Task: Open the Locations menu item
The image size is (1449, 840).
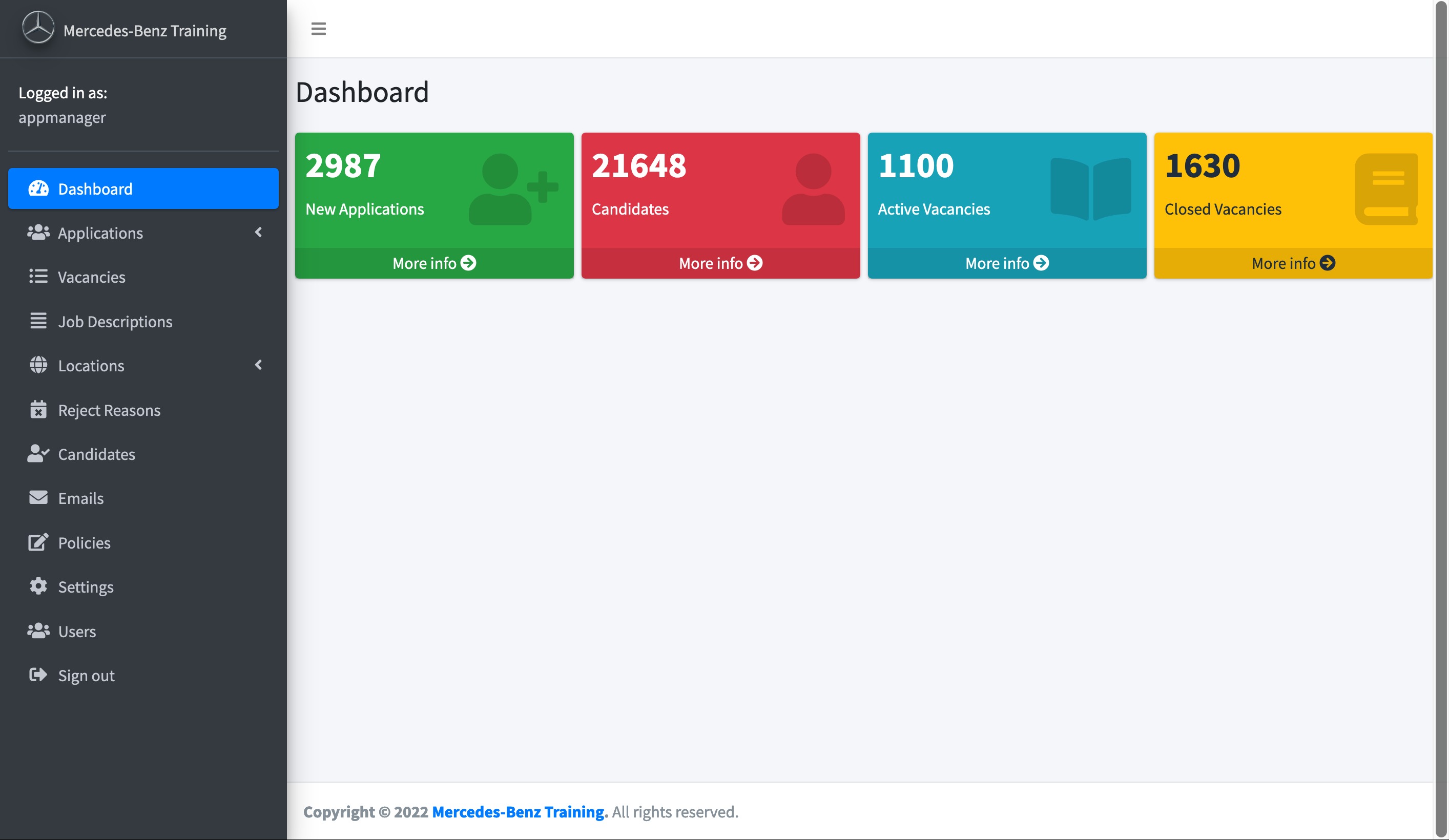Action: [143, 366]
